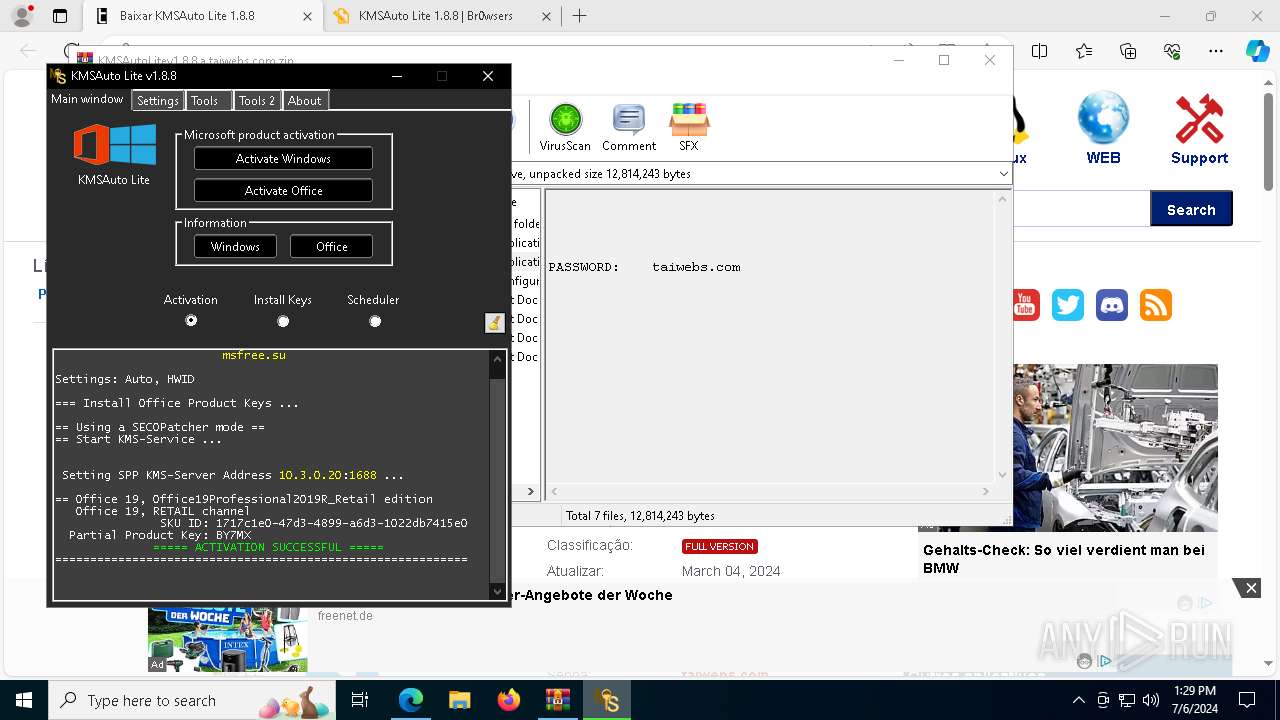Image resolution: width=1280 pixels, height=720 pixels.
Task: Open the BMW factory ad thumbnail
Action: tap(1115, 447)
